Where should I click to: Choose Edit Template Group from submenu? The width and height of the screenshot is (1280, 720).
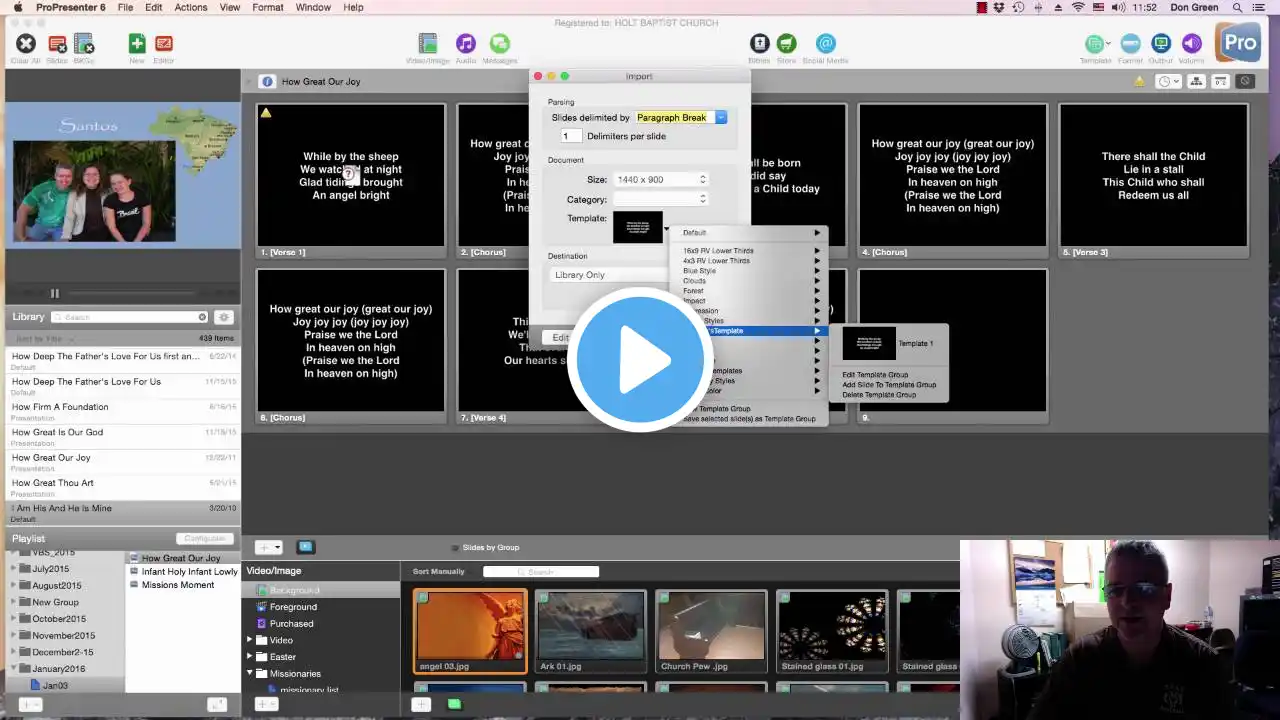[x=875, y=375]
